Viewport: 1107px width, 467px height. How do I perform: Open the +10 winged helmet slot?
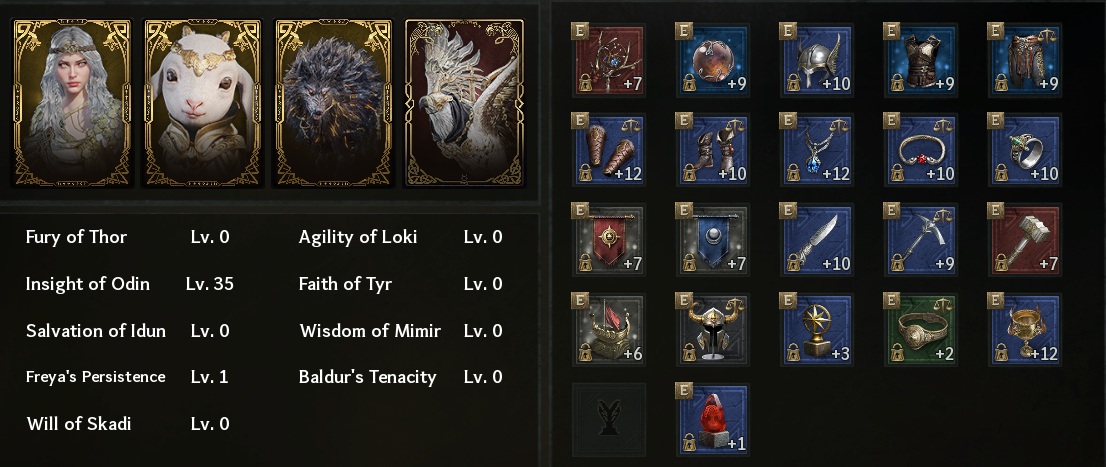click(816, 60)
